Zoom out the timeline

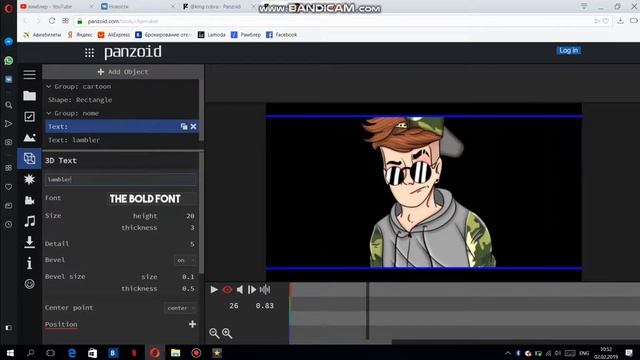tap(214, 333)
